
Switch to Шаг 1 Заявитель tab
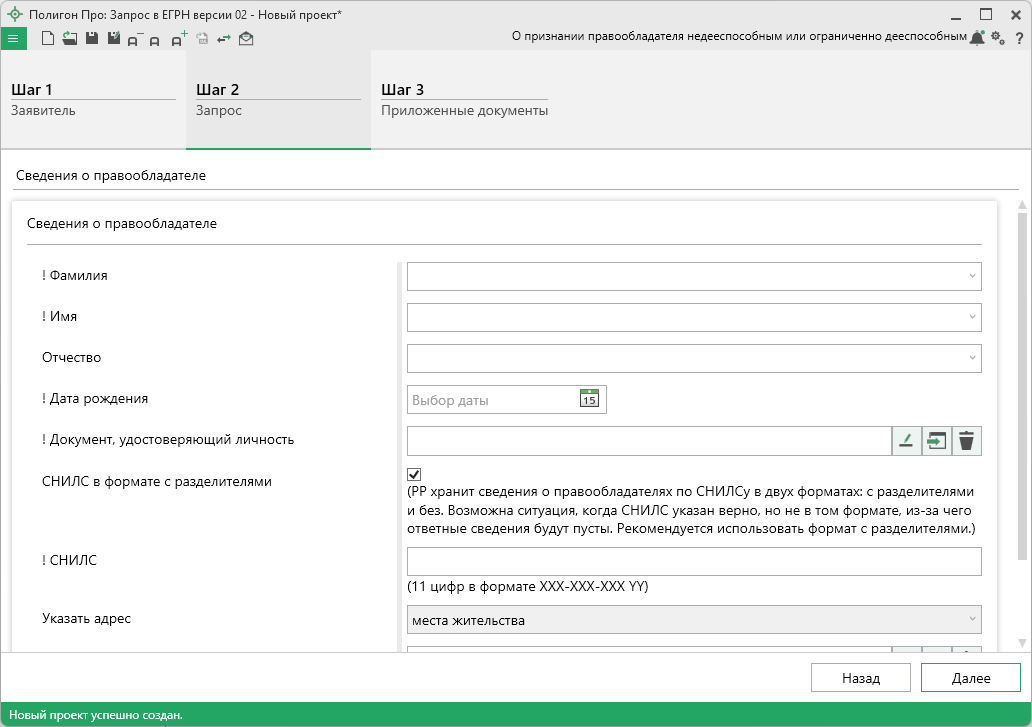coord(93,100)
